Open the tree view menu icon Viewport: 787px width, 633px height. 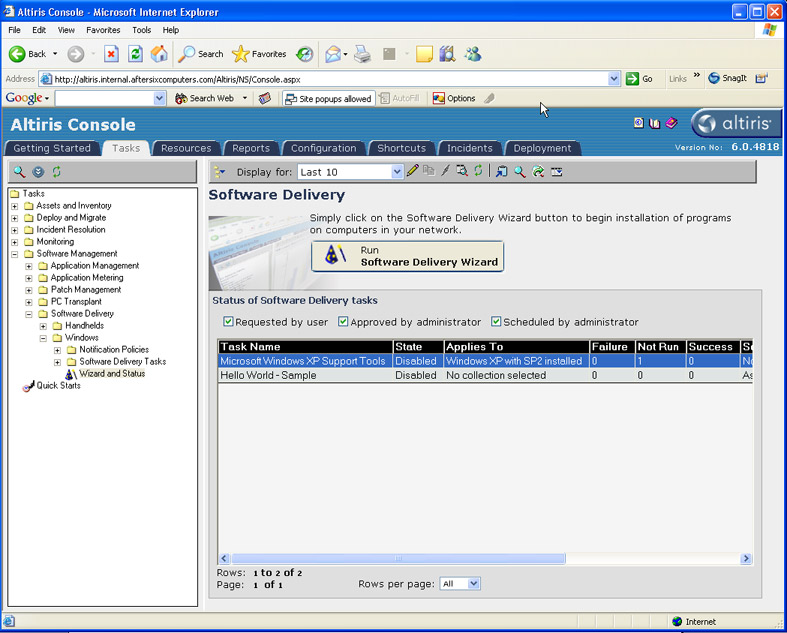coord(219,172)
